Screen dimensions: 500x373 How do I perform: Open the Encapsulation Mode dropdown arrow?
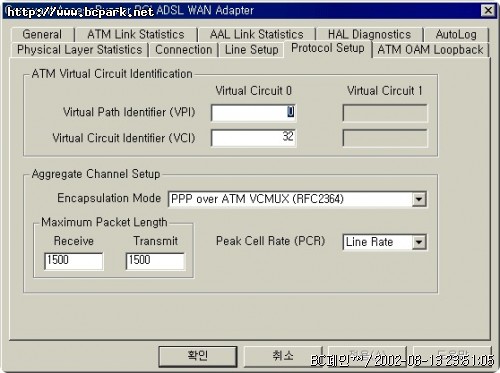pyautogui.click(x=418, y=199)
